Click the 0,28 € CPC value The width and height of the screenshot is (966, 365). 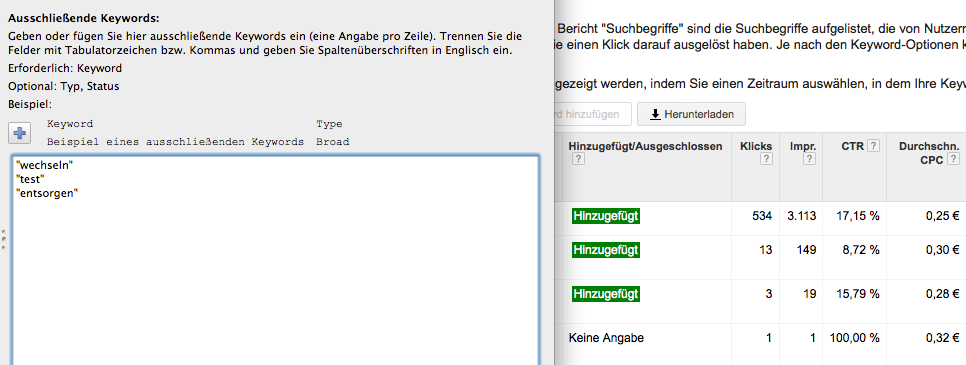tap(942, 294)
